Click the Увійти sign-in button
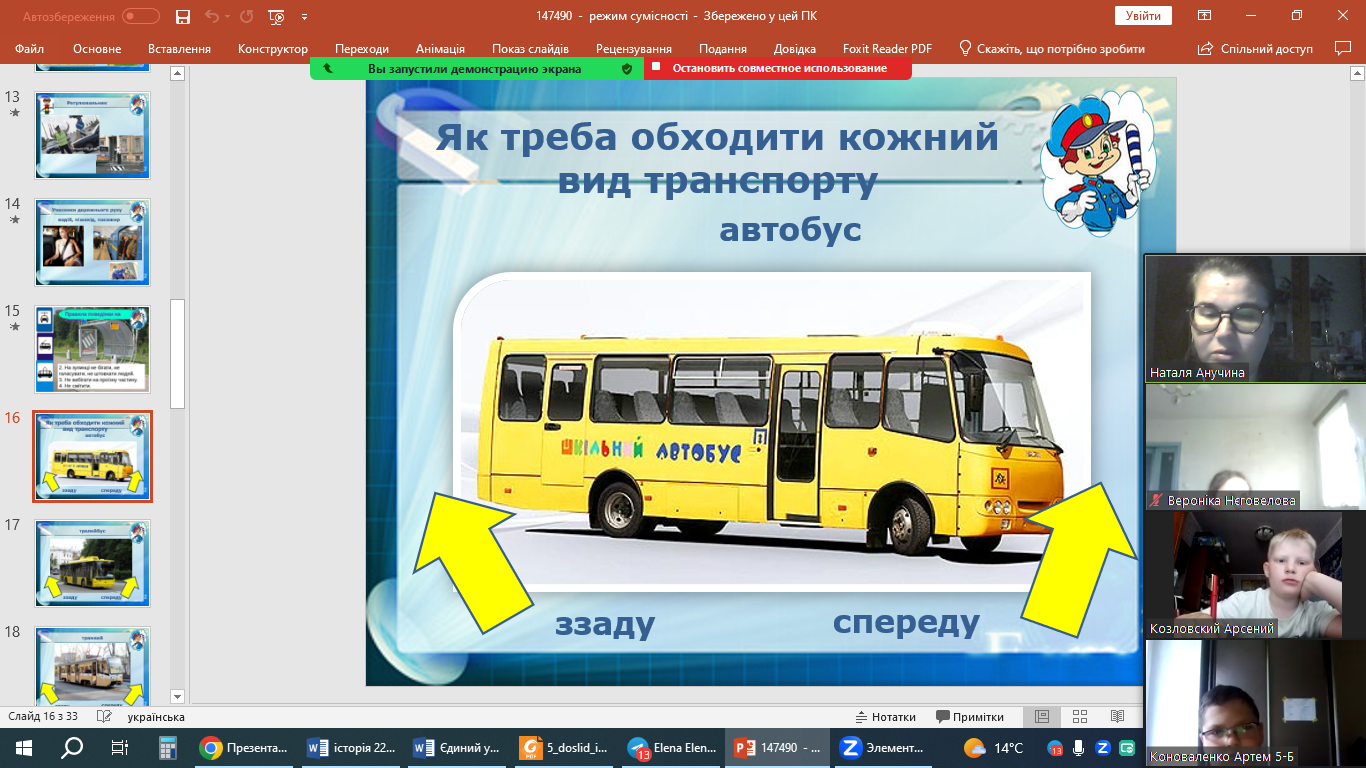Image resolution: width=1366 pixels, height=768 pixels. (1143, 16)
